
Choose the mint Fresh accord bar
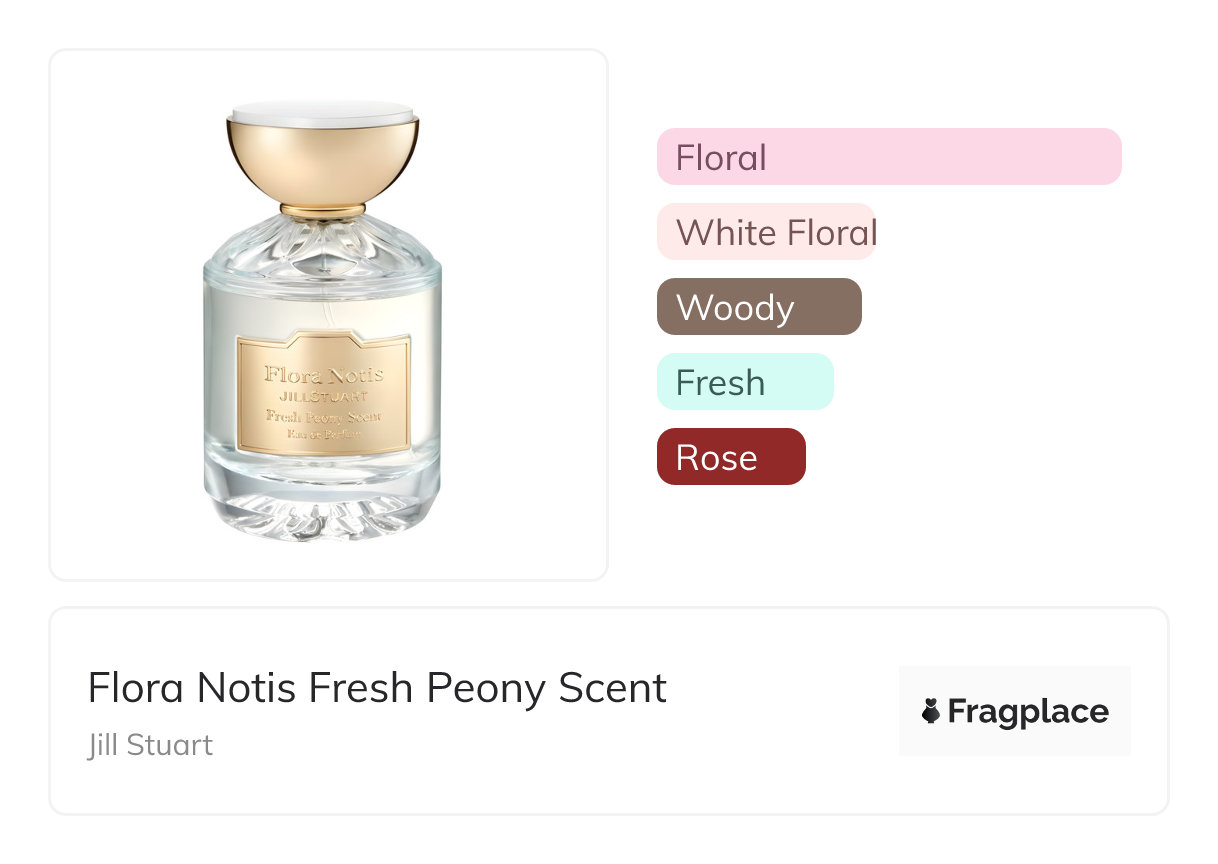(x=744, y=382)
